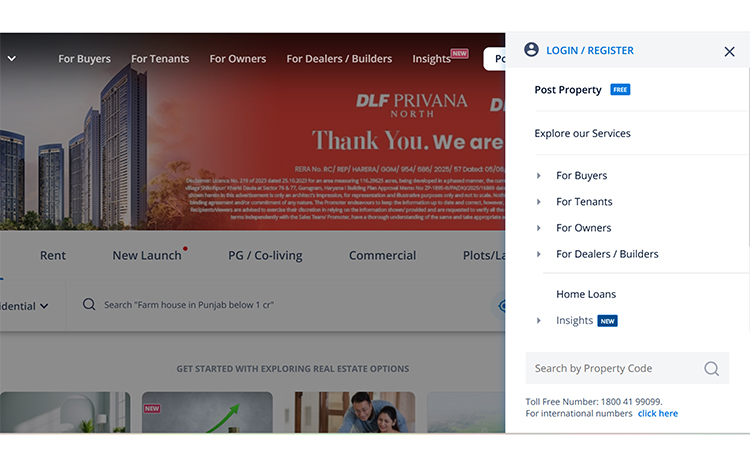Viewport: 750px width, 450px height.
Task: Switch to the Rent tab
Action: pyautogui.click(x=53, y=255)
